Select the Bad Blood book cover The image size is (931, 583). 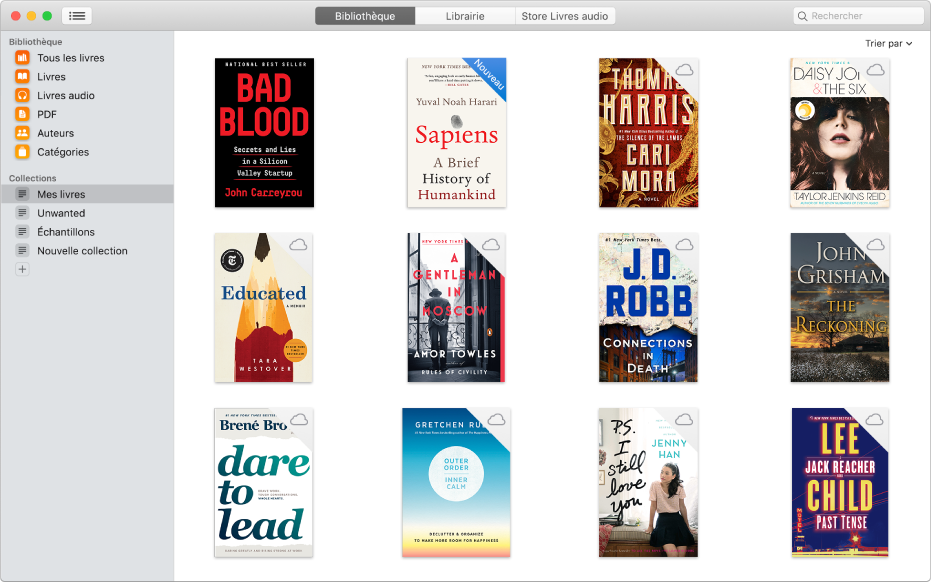click(264, 132)
